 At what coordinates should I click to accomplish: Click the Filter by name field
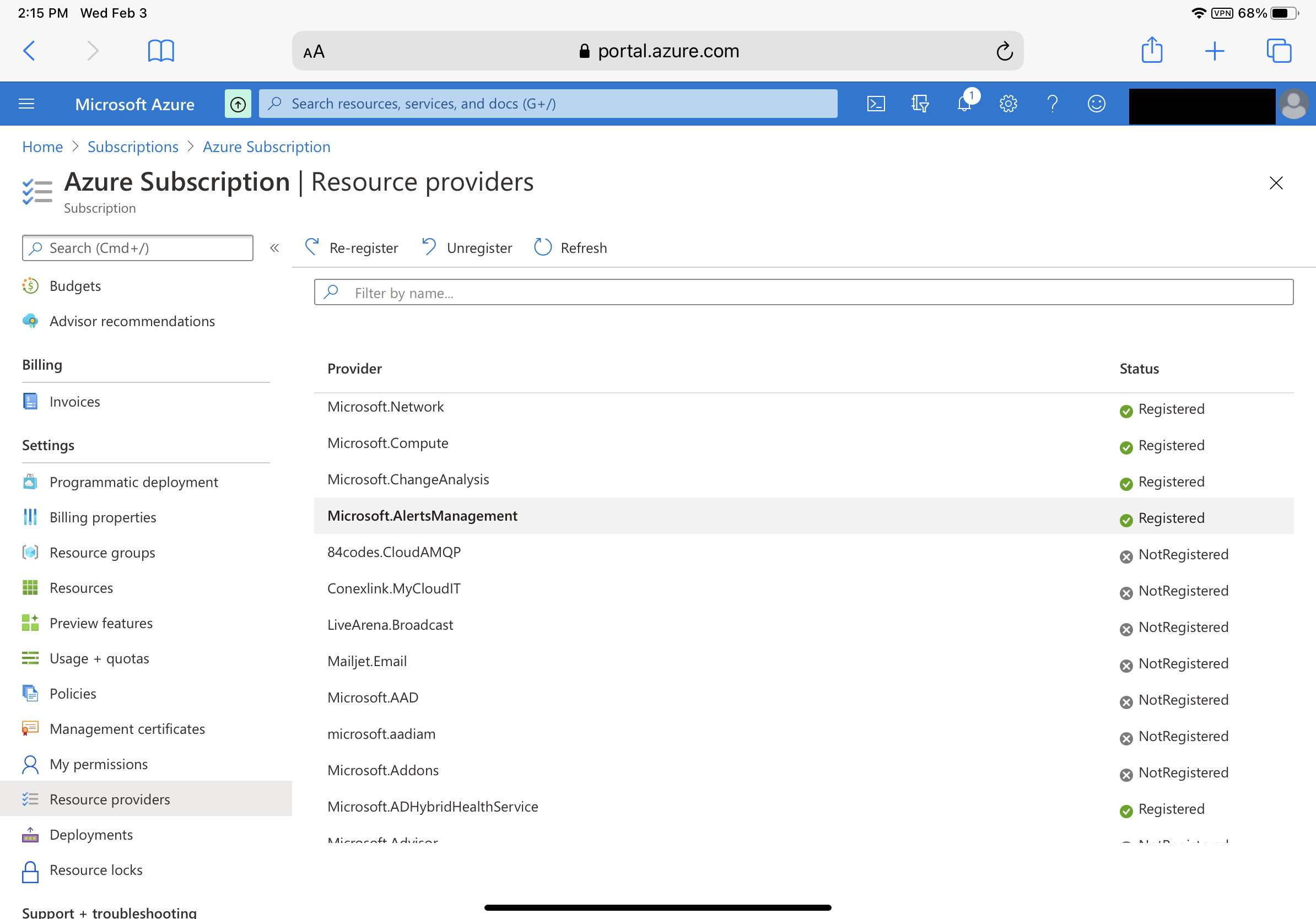click(803, 293)
